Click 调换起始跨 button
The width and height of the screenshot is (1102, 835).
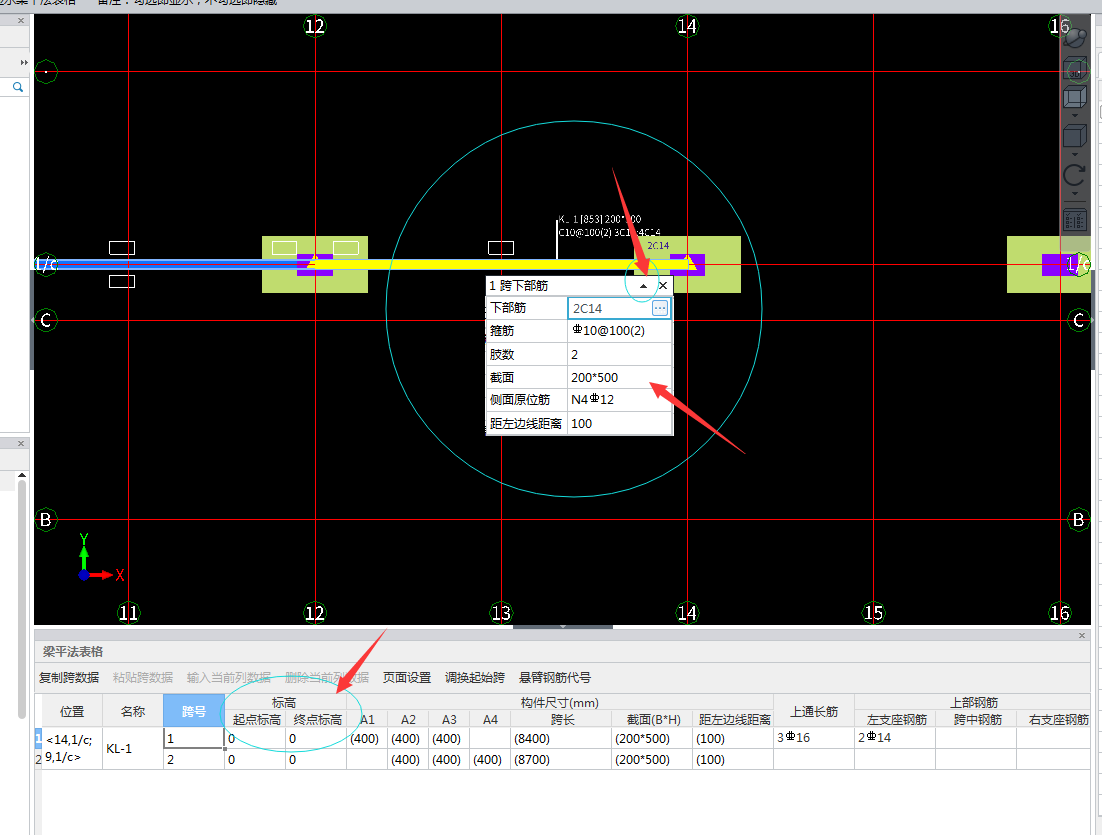(x=475, y=677)
